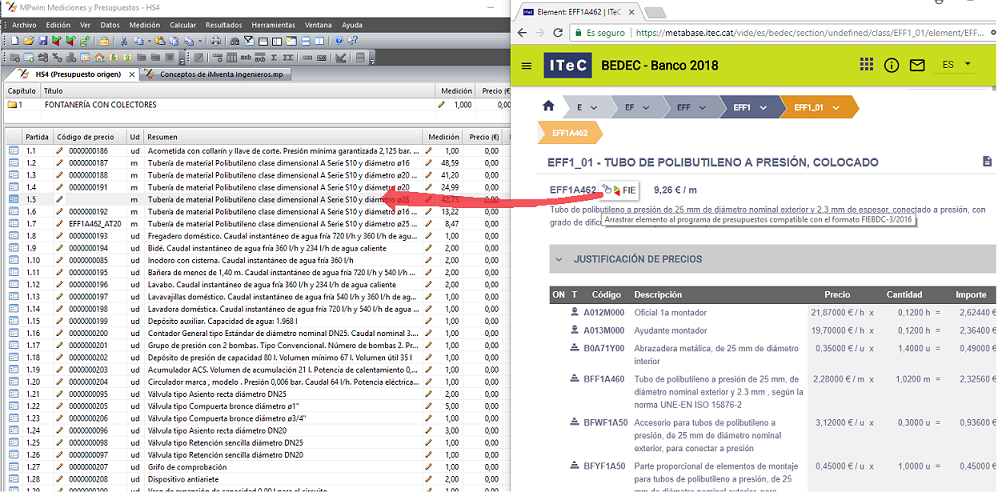
Task: Open component code BFWF1A50
Action: tap(606, 422)
